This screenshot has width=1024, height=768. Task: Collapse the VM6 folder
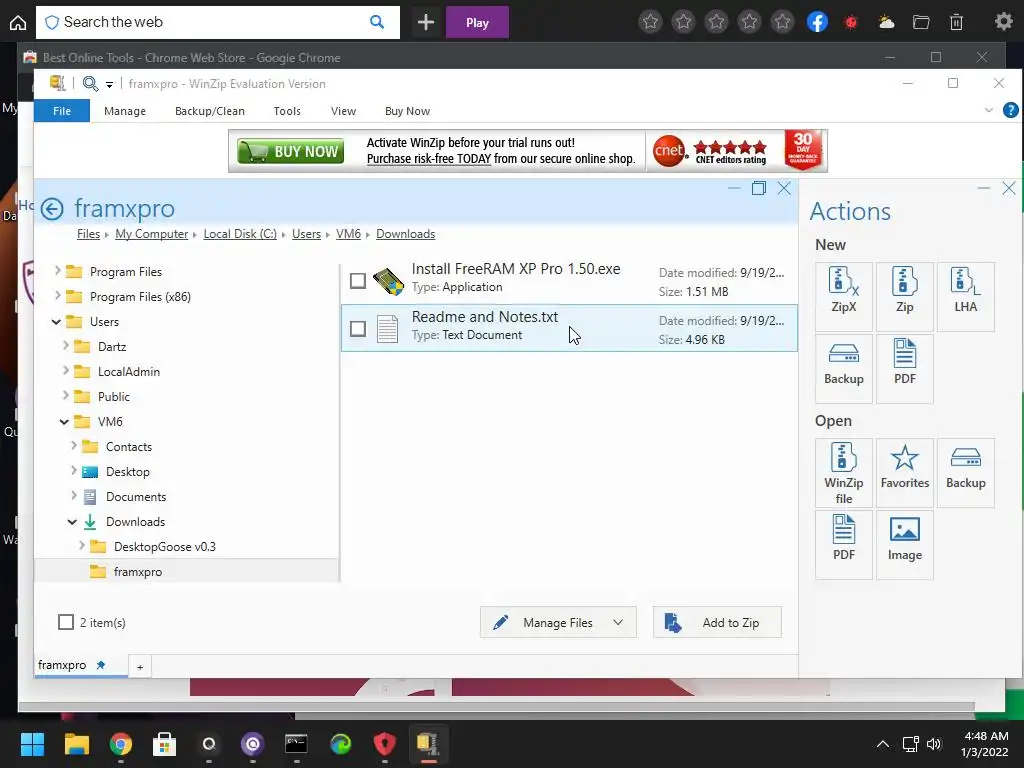(x=64, y=421)
